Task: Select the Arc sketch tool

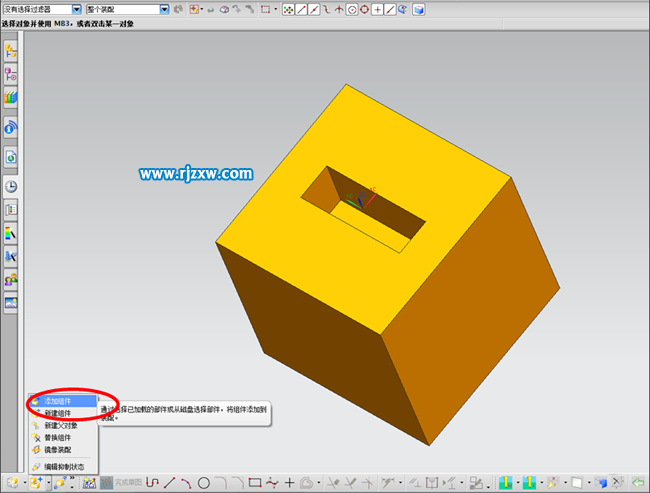Action: 186,483
